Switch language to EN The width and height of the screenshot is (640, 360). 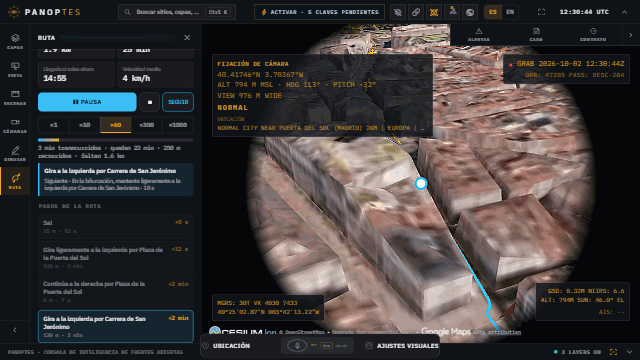510,12
